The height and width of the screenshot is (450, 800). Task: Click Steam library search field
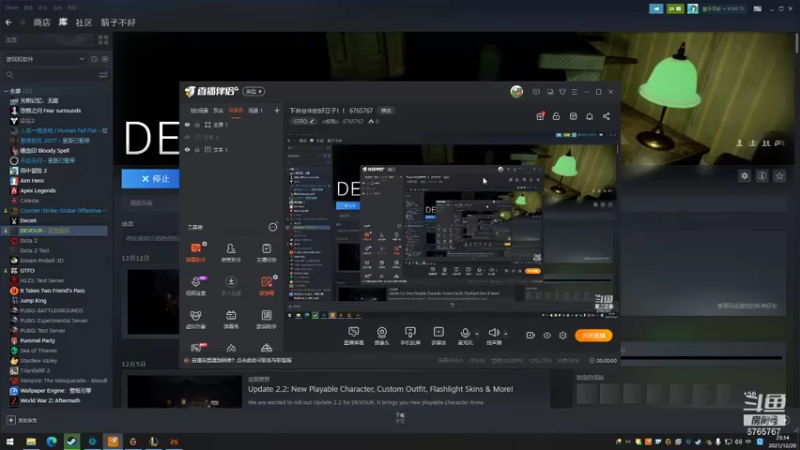[51, 75]
